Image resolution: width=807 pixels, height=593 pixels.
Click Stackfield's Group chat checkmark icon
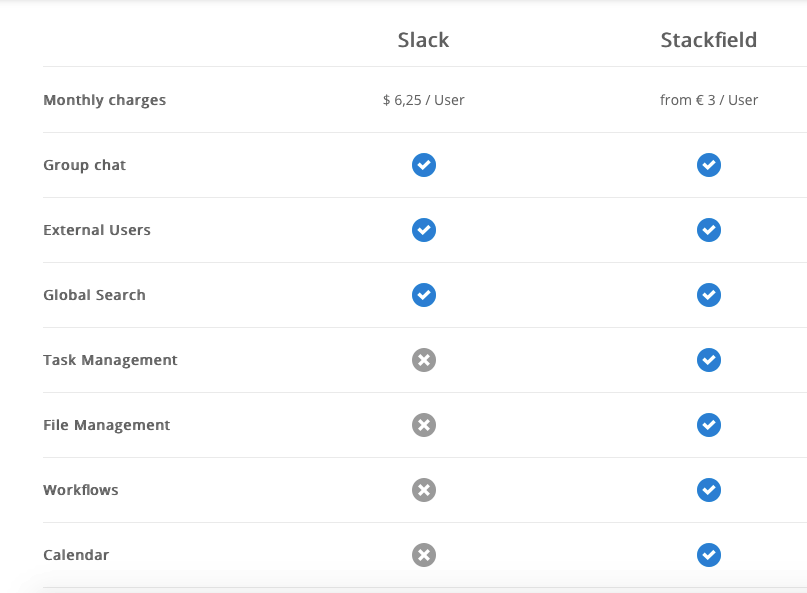point(709,165)
